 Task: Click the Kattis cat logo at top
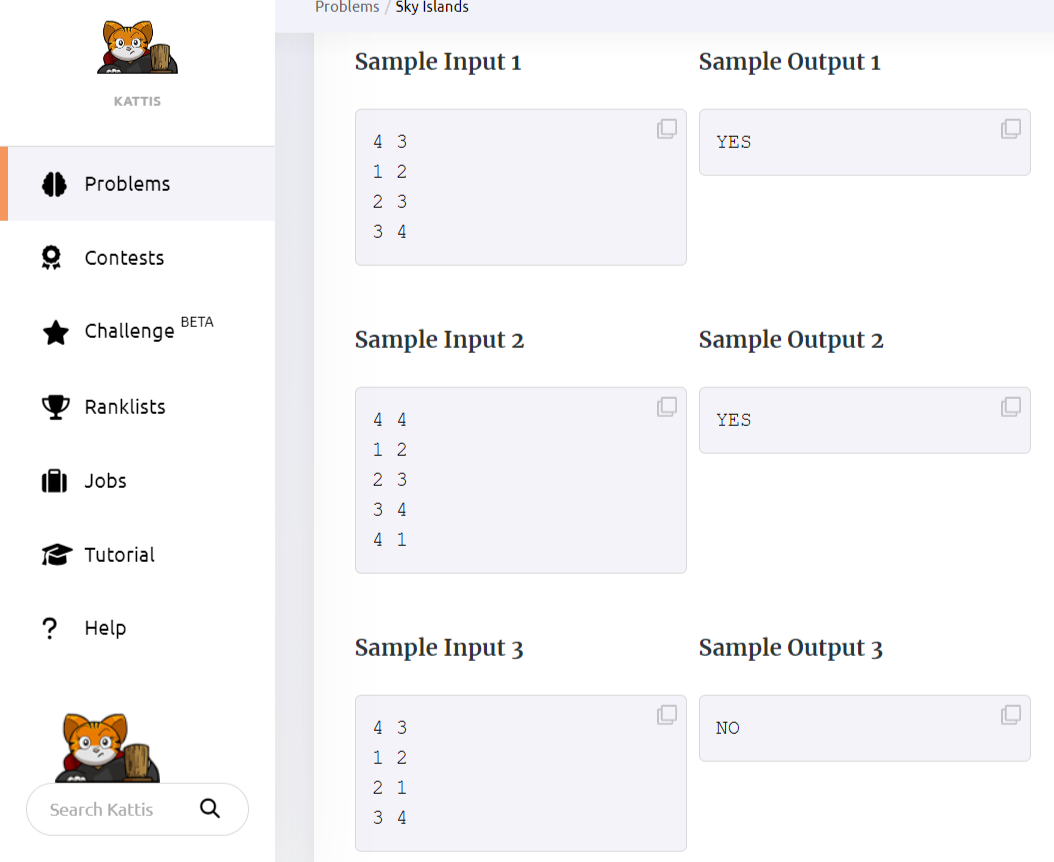137,47
